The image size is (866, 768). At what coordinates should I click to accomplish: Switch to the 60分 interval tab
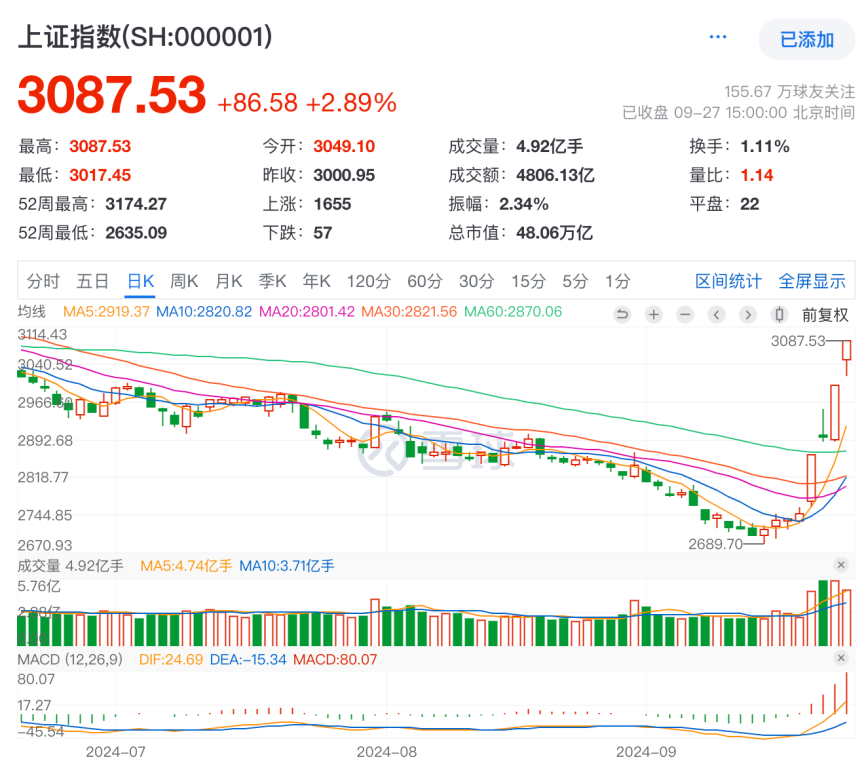coord(425,281)
